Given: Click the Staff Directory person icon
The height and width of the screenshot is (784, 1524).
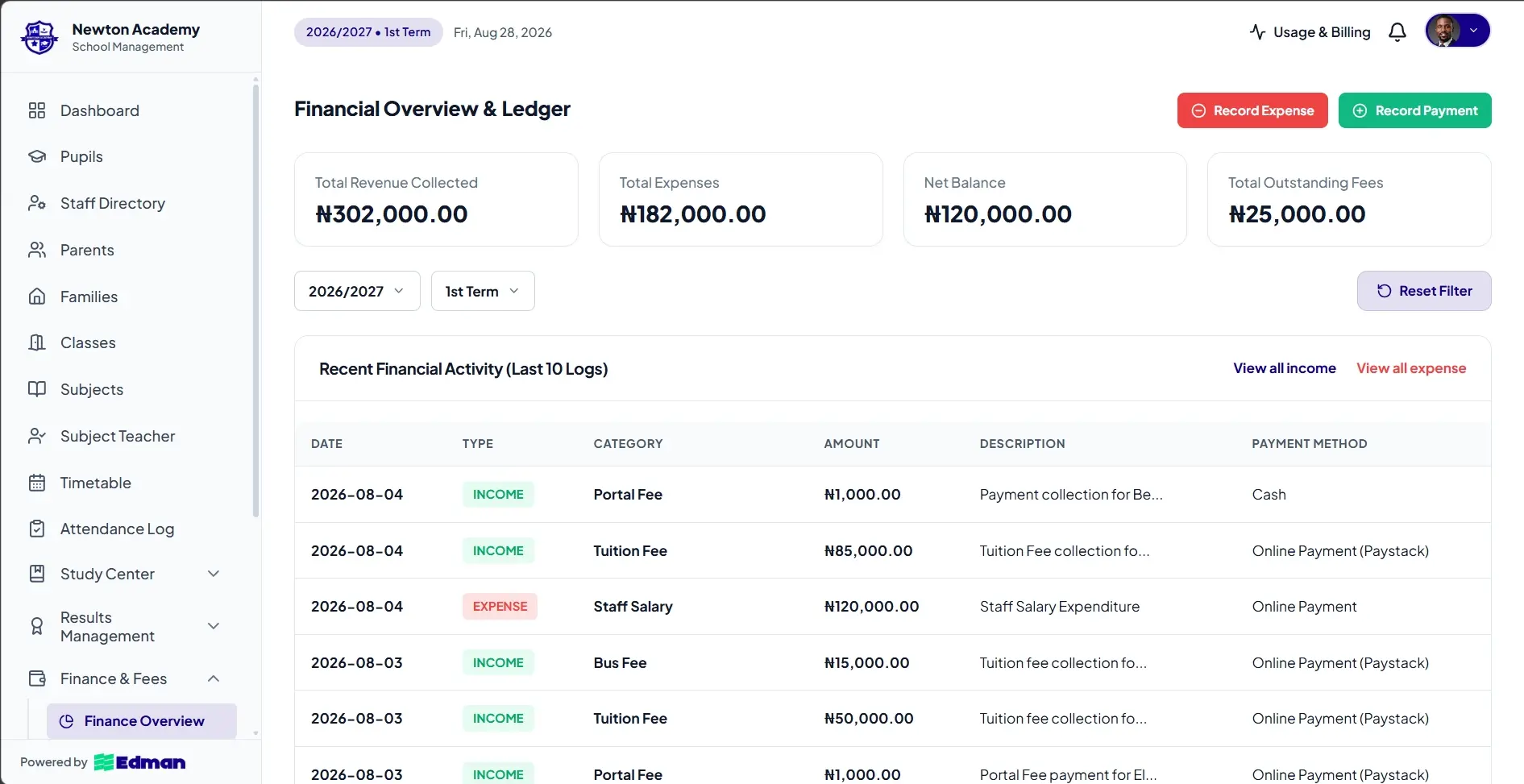Looking at the screenshot, I should [37, 203].
